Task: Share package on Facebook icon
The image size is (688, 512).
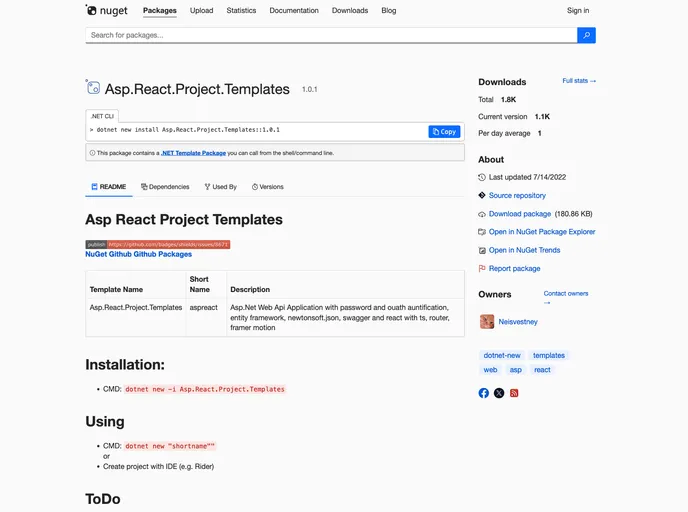Action: (x=484, y=393)
